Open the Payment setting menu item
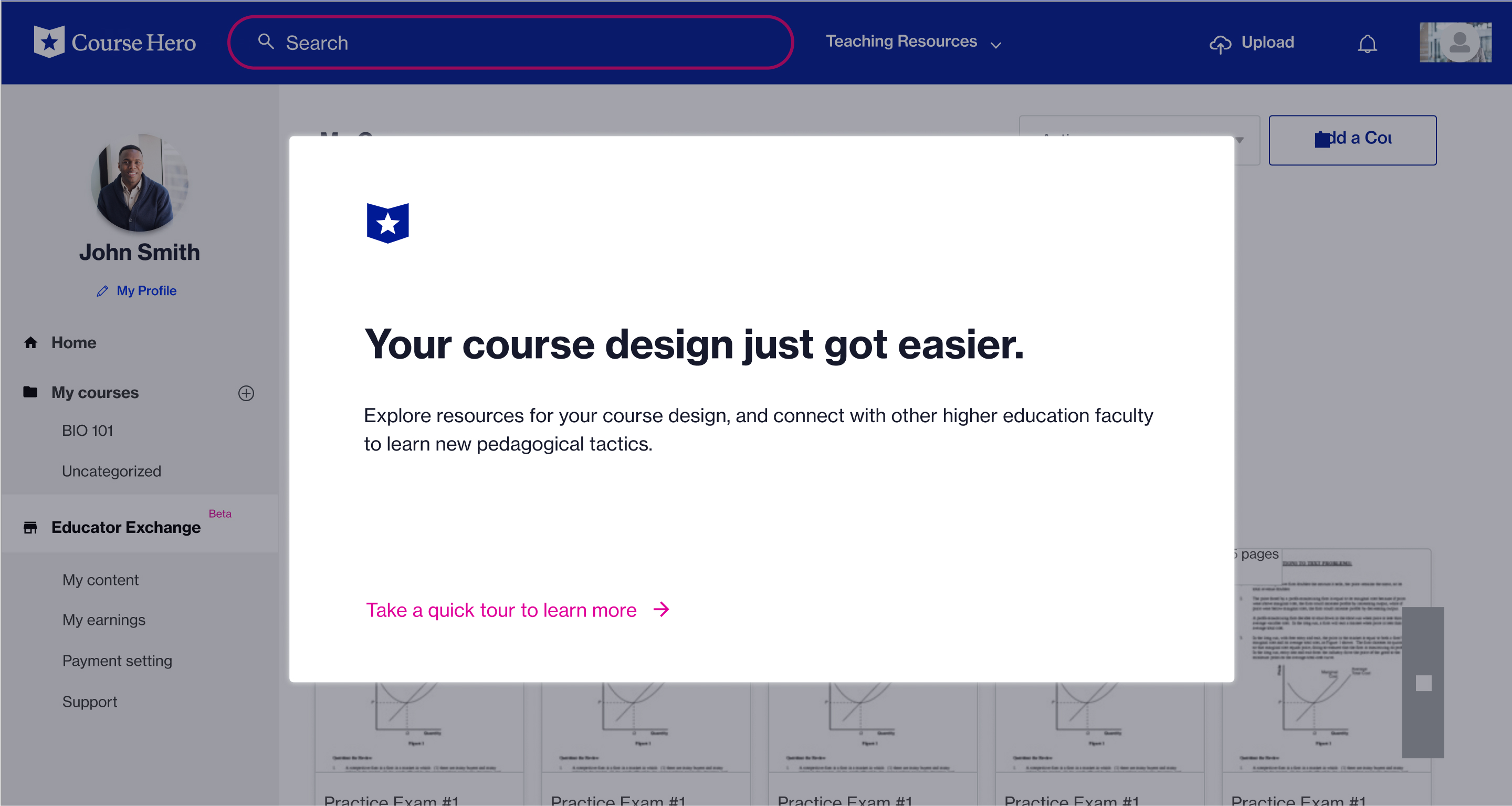Screen dimensions: 1512x806 click(x=117, y=661)
